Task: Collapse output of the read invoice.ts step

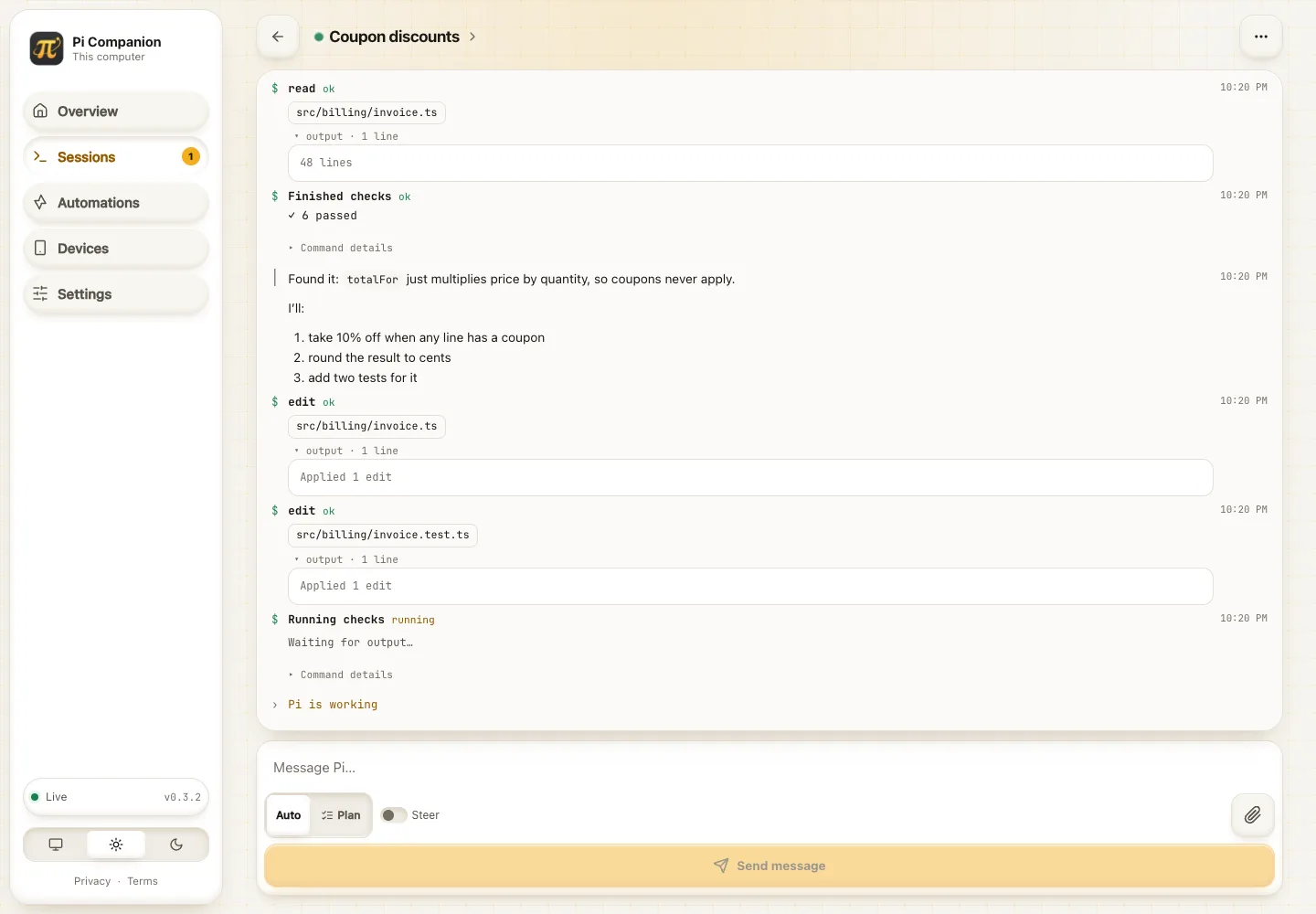Action: pos(346,136)
